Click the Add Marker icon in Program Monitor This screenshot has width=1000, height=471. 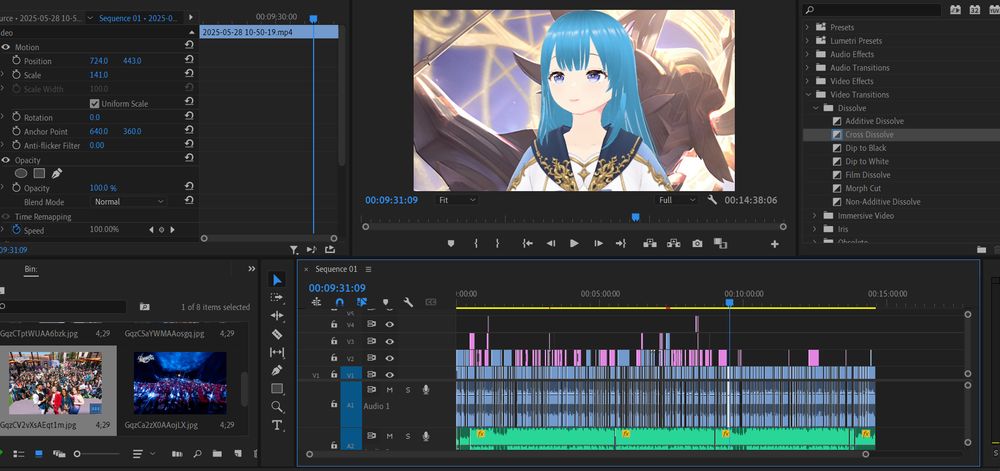tap(451, 243)
